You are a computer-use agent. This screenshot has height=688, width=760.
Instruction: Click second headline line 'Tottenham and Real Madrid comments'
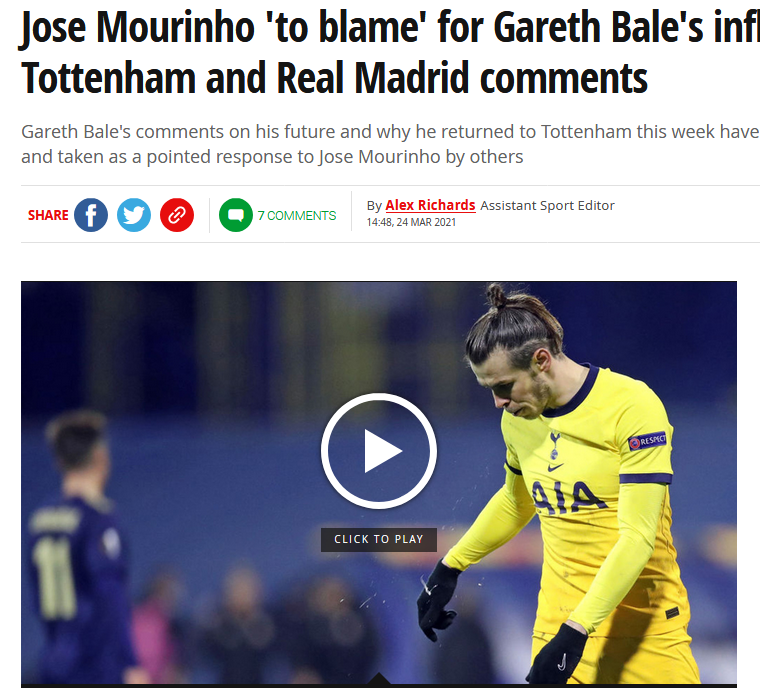(x=334, y=78)
